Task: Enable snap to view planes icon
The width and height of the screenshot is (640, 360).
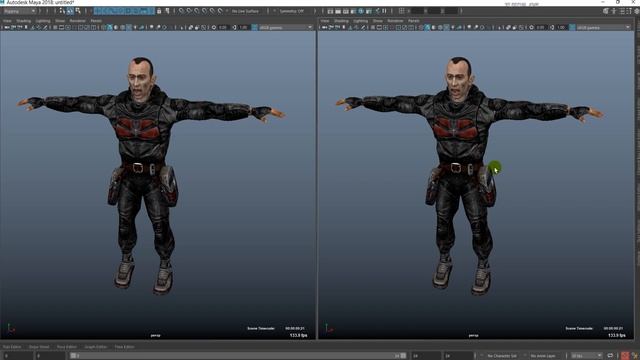Action: 212,11
